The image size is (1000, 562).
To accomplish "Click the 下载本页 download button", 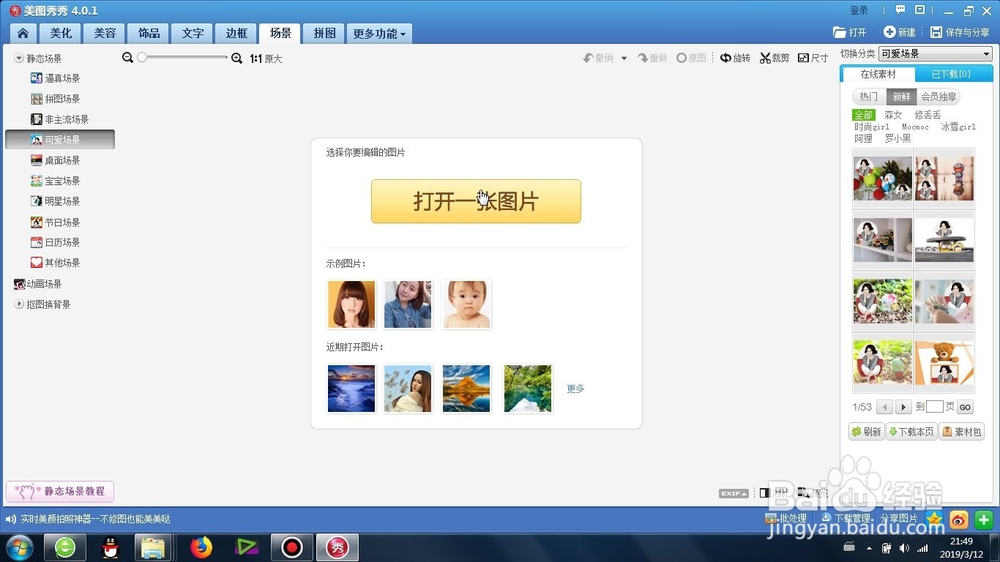I will (x=911, y=432).
